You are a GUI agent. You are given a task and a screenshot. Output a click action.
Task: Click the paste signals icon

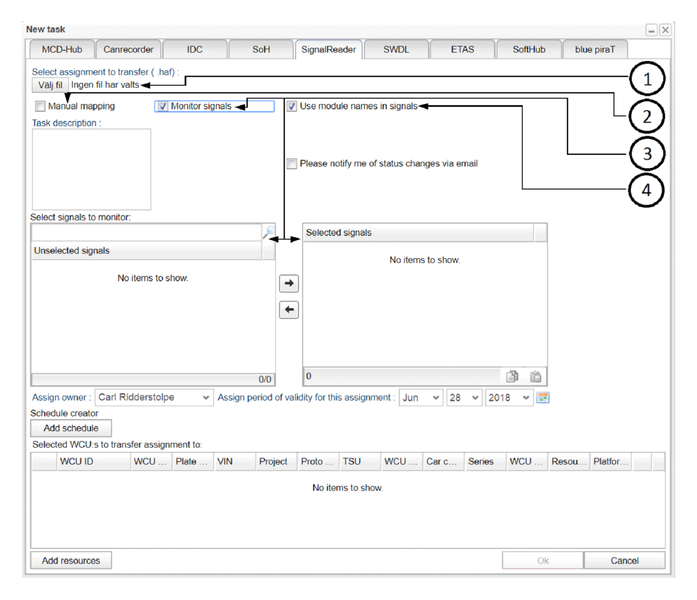(536, 377)
